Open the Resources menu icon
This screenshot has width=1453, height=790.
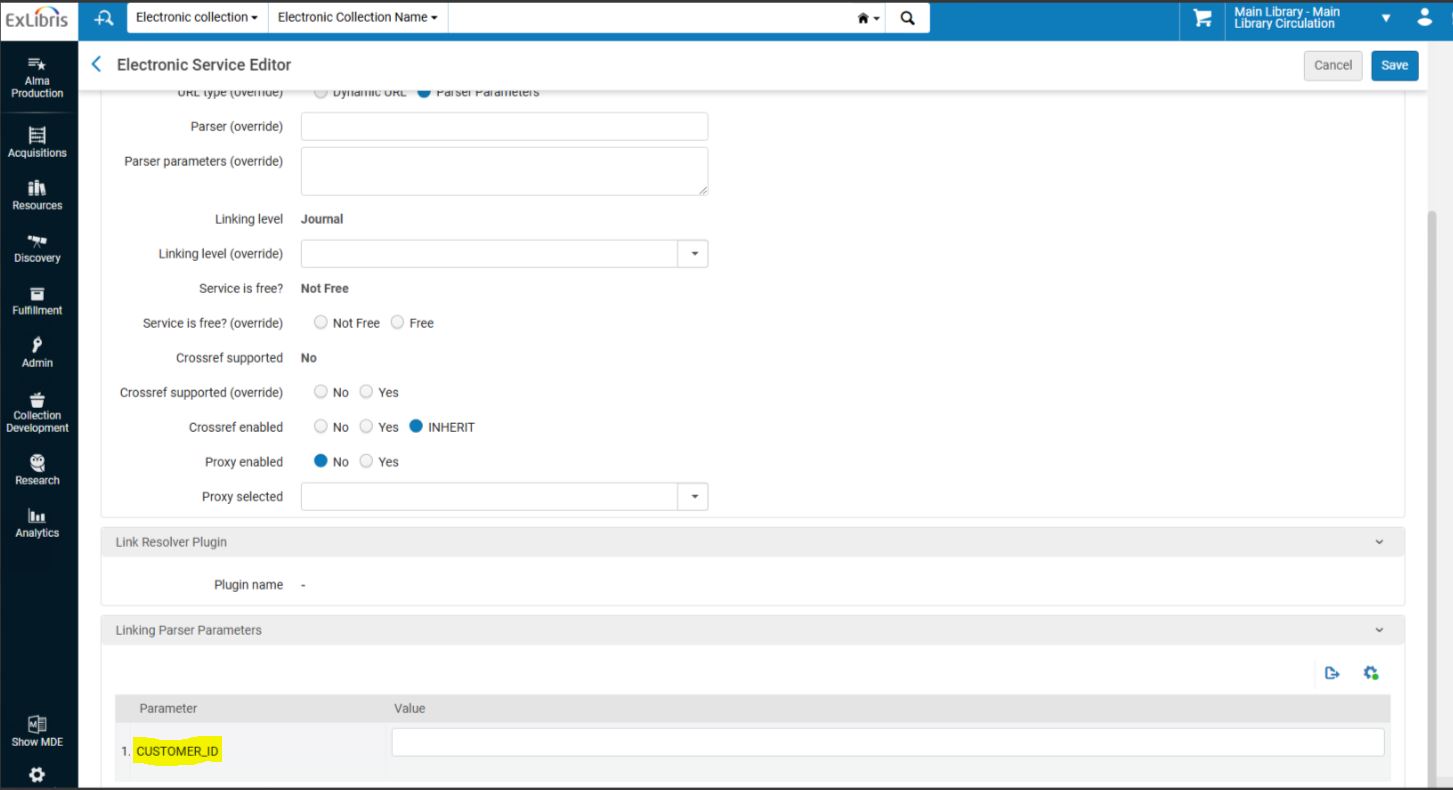[x=37, y=188]
